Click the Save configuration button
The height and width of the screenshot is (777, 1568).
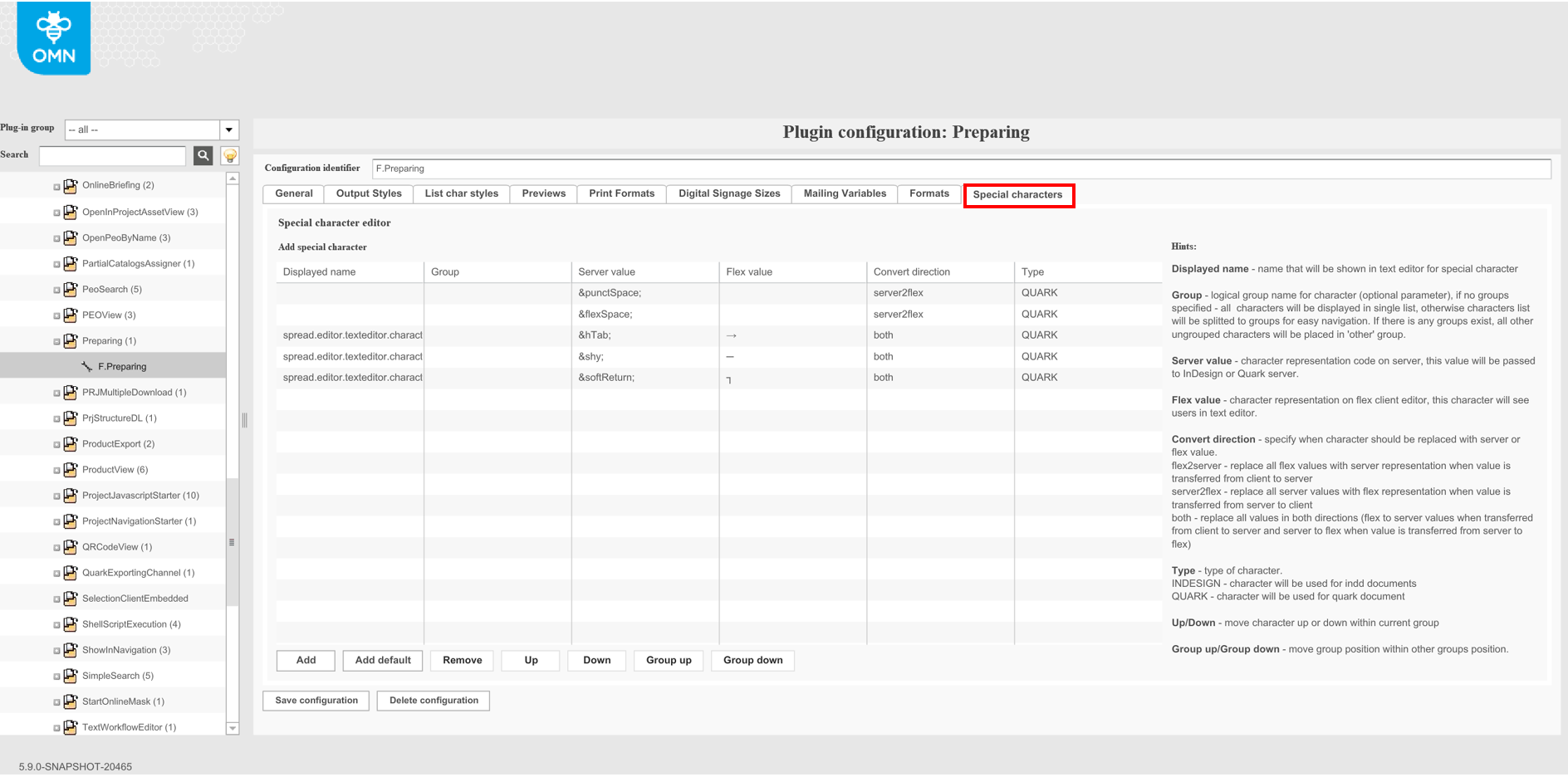[316, 701]
